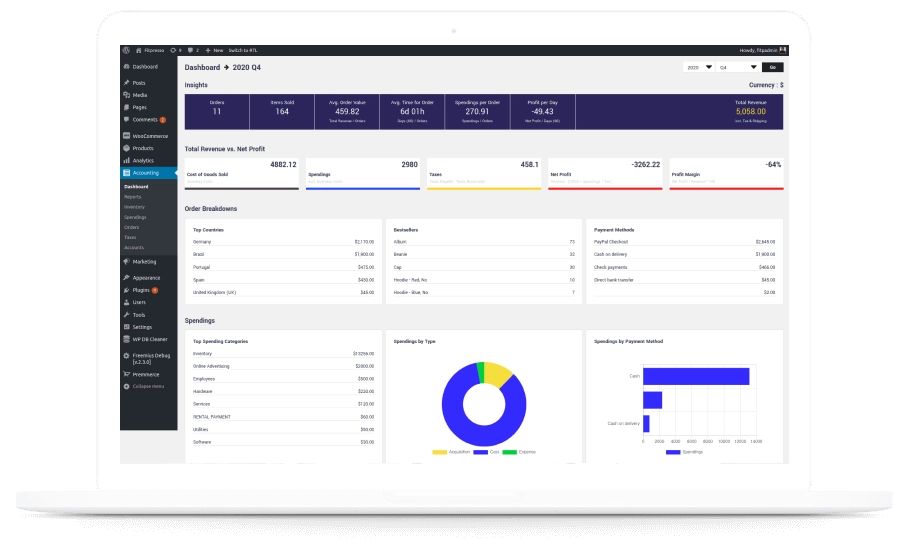Open Freemius Debug gear item
900x540 pixels.
[x=149, y=359]
